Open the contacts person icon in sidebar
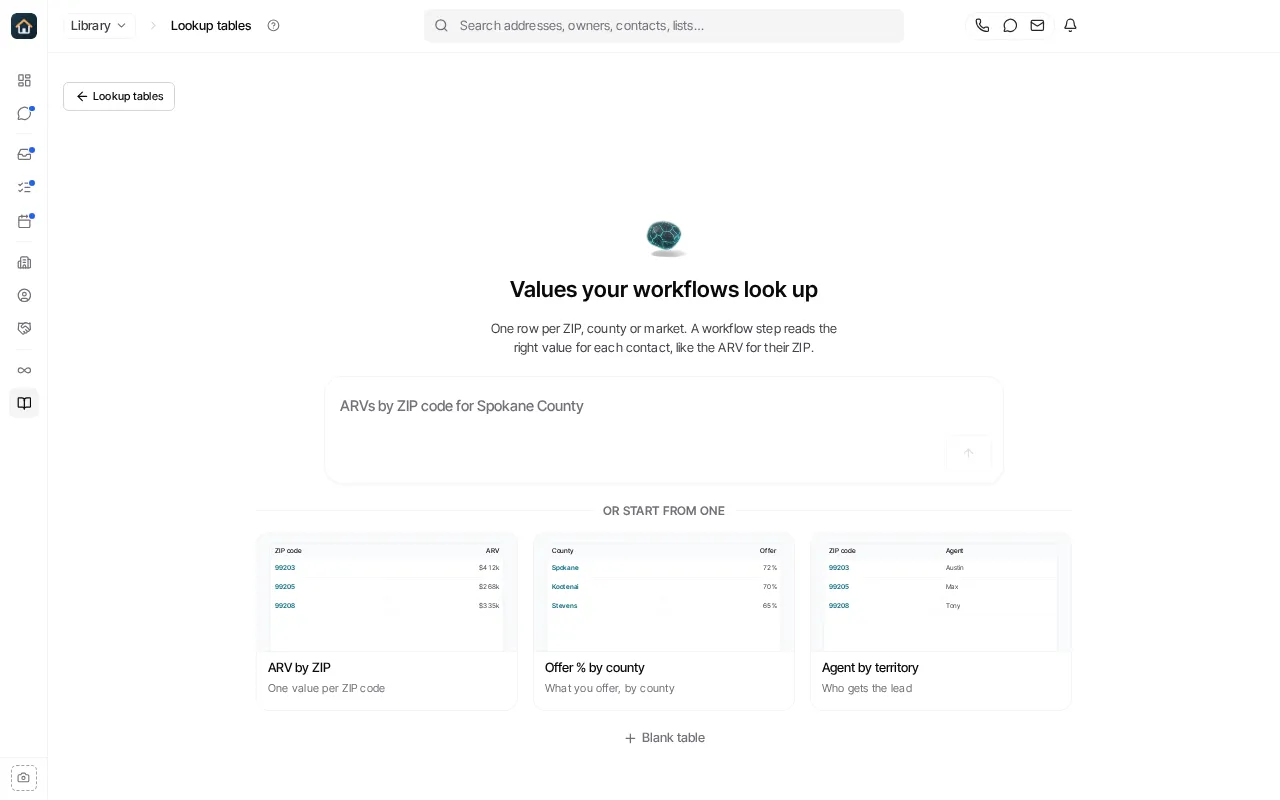The height and width of the screenshot is (800, 1280). tap(24, 295)
